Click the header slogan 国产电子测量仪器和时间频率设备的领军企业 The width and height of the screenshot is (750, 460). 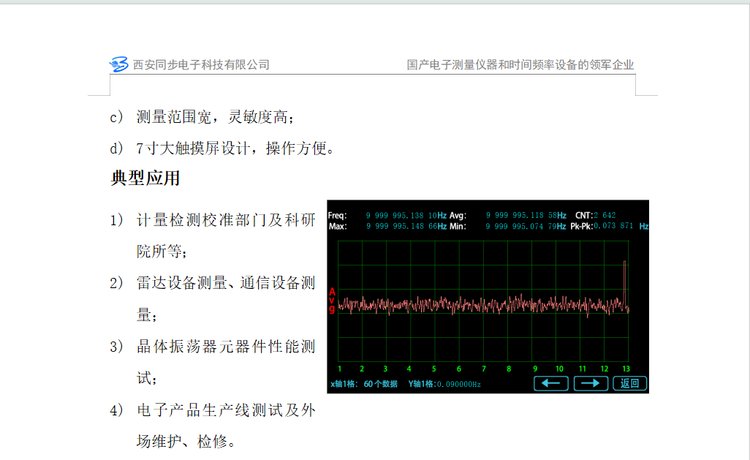520,65
